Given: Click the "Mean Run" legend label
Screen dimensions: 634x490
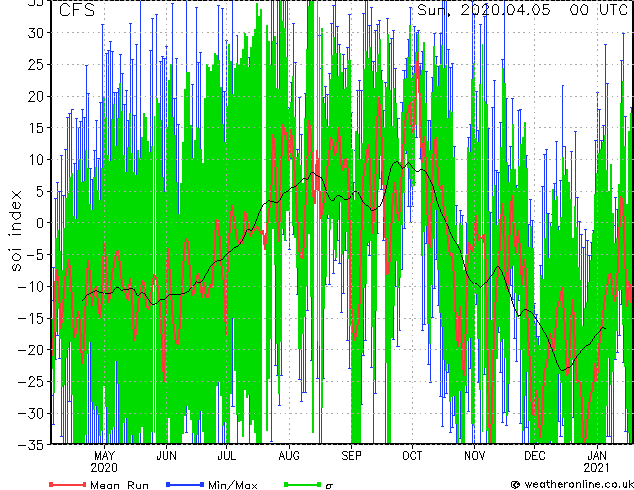Looking at the screenshot, I should (120, 485).
